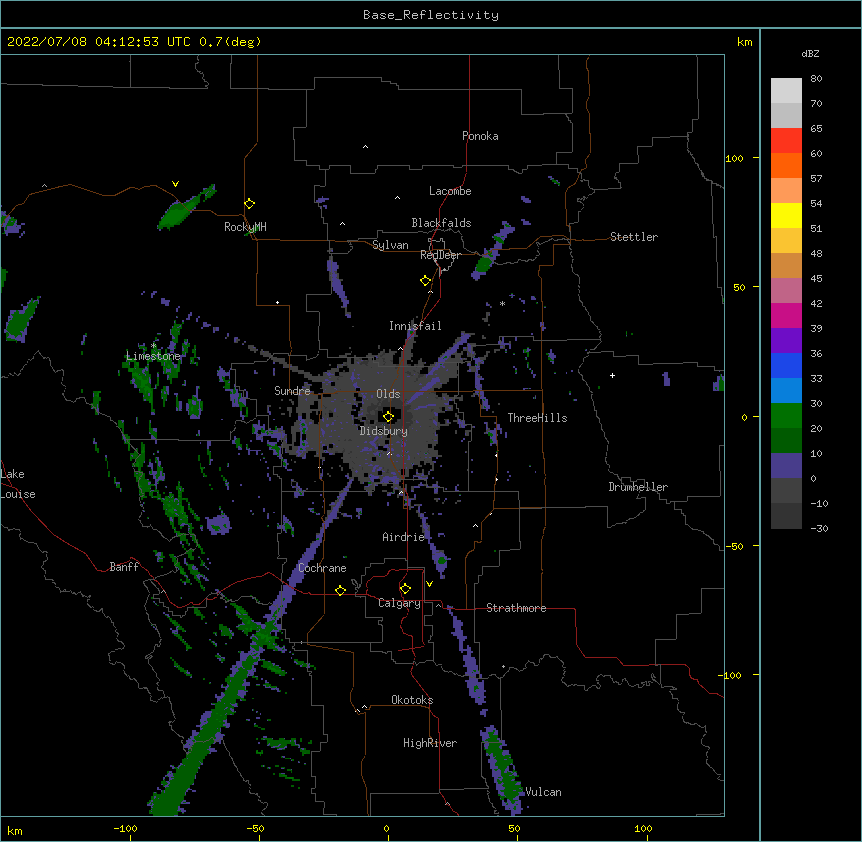Click the yellow diamond marker near RockyMH
This screenshot has height=842, width=862.
[x=249, y=204]
